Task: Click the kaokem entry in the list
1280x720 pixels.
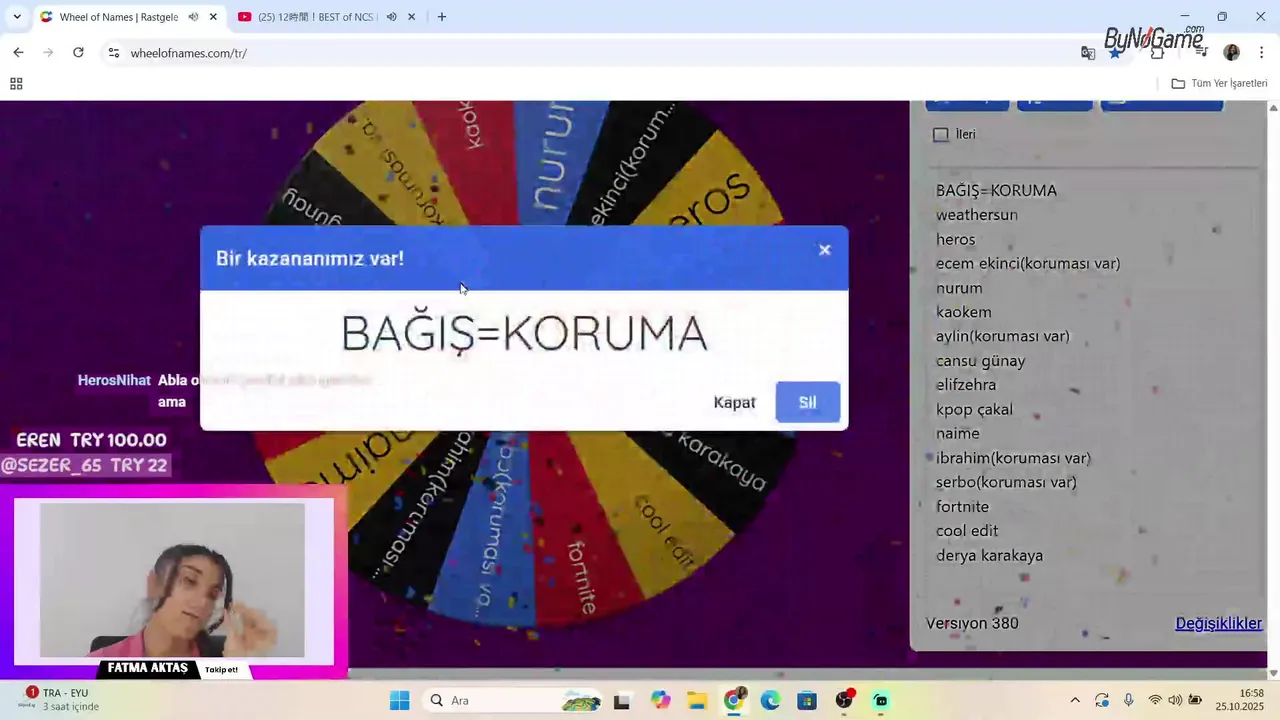Action: pyautogui.click(x=964, y=312)
